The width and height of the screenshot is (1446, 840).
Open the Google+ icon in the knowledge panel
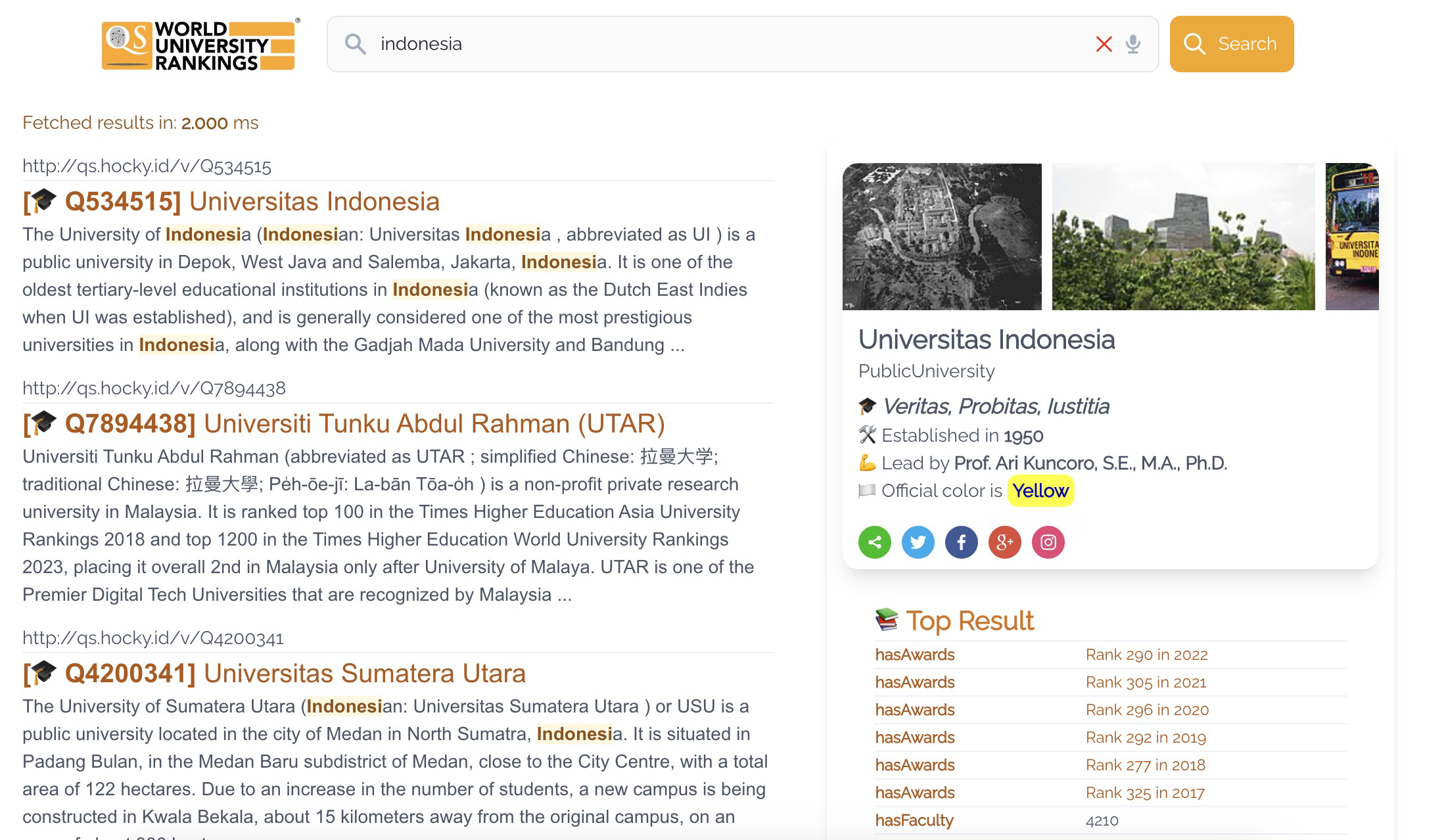click(x=1005, y=542)
